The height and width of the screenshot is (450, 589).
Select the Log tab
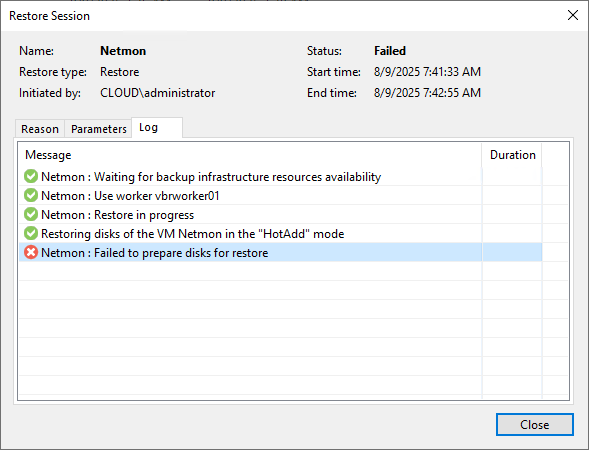[157, 128]
